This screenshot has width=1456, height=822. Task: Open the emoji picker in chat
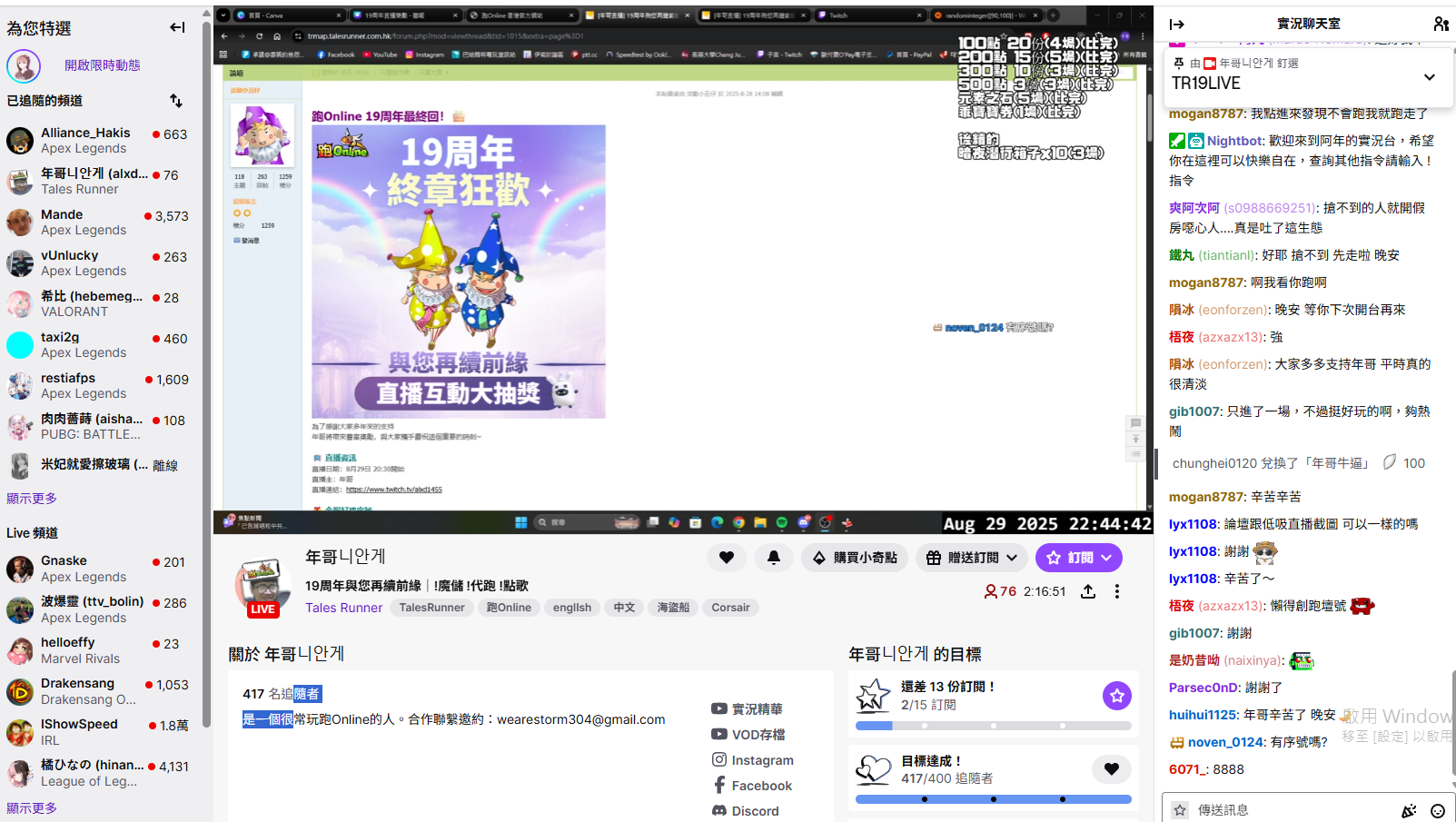point(1437,810)
